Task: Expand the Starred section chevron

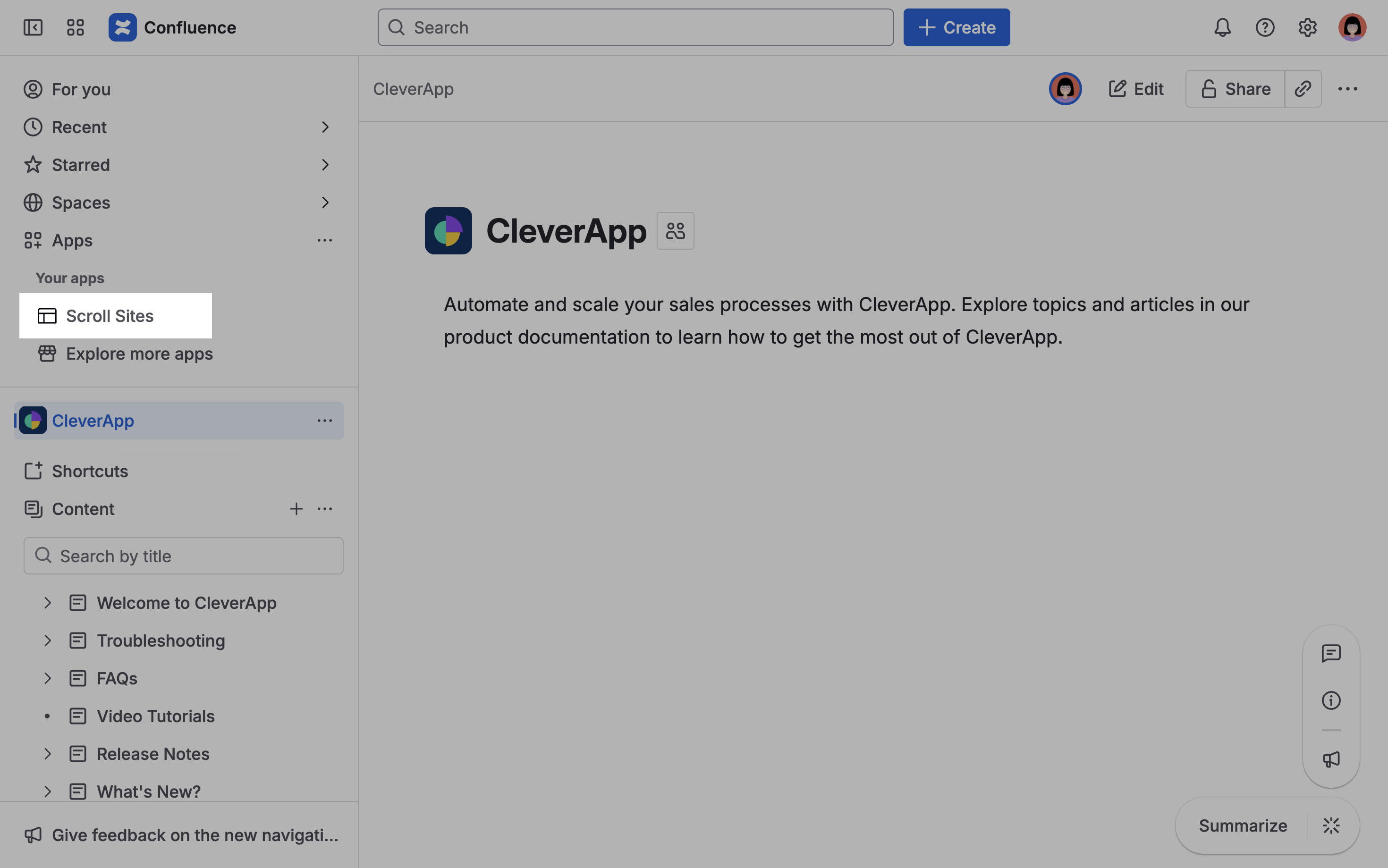Action: 325,165
